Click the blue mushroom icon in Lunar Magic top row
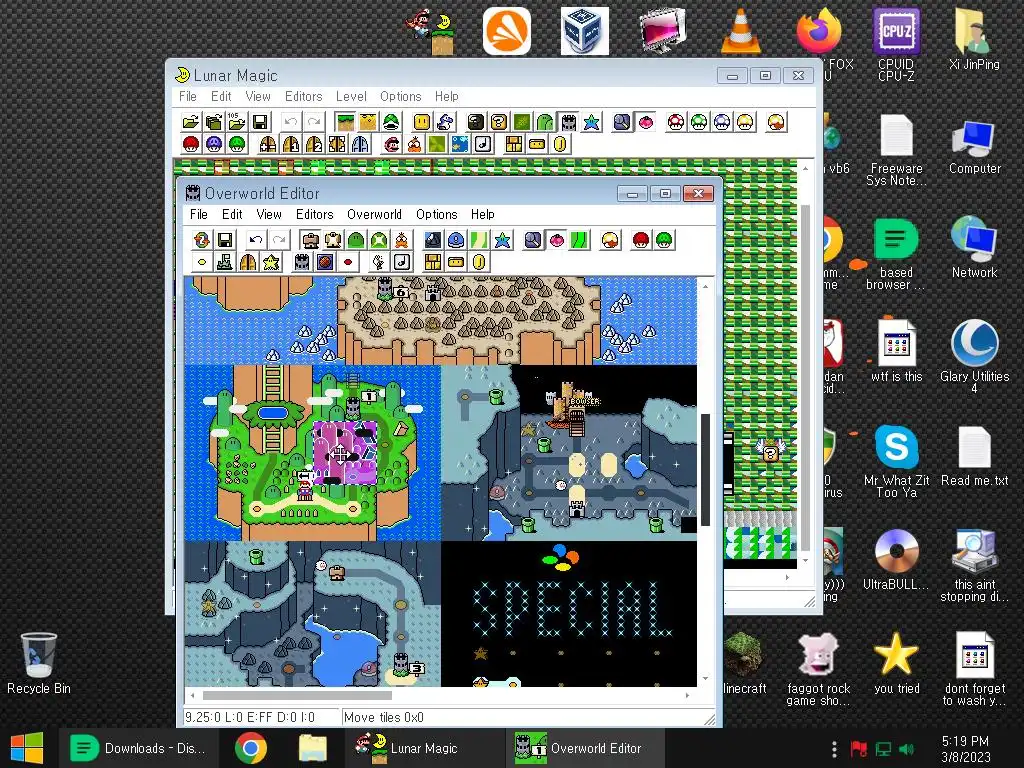 pos(722,122)
